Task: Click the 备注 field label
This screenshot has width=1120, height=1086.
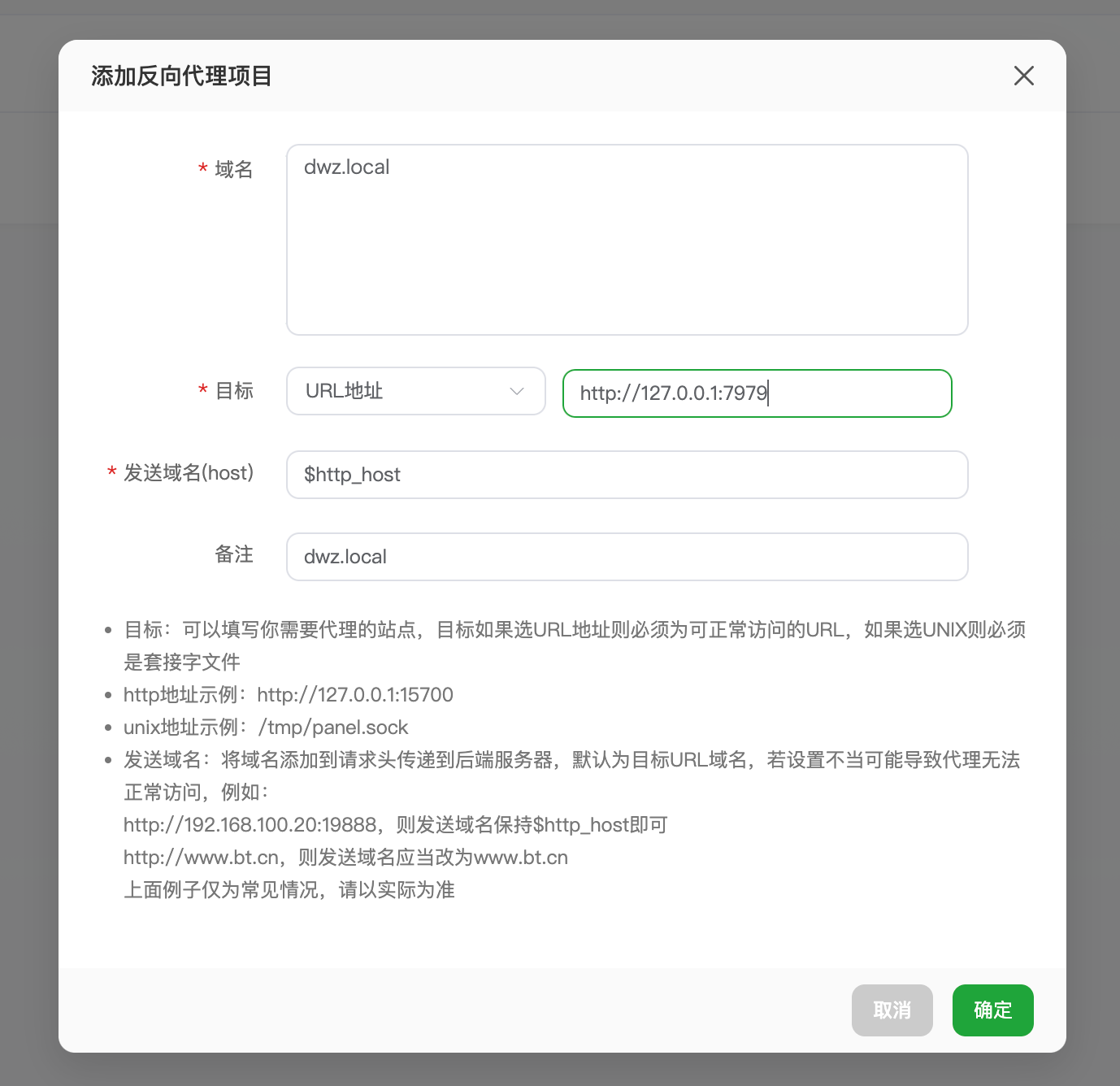Action: (x=233, y=554)
